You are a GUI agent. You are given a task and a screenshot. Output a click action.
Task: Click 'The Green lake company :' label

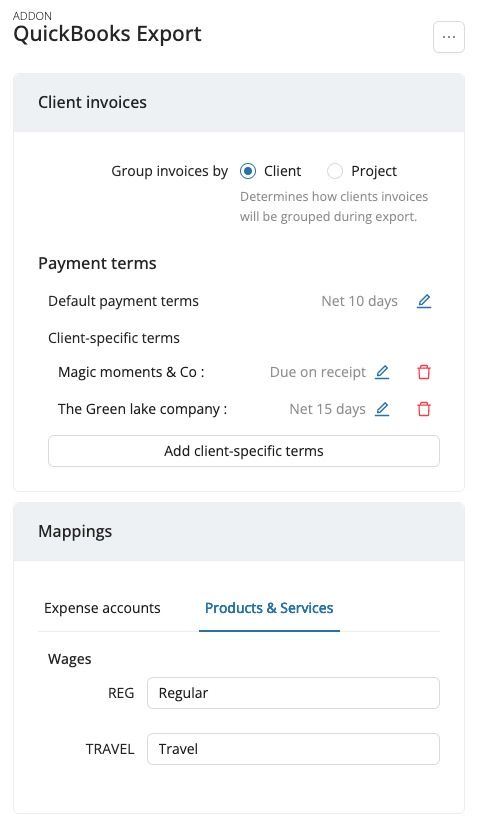pyautogui.click(x=143, y=409)
